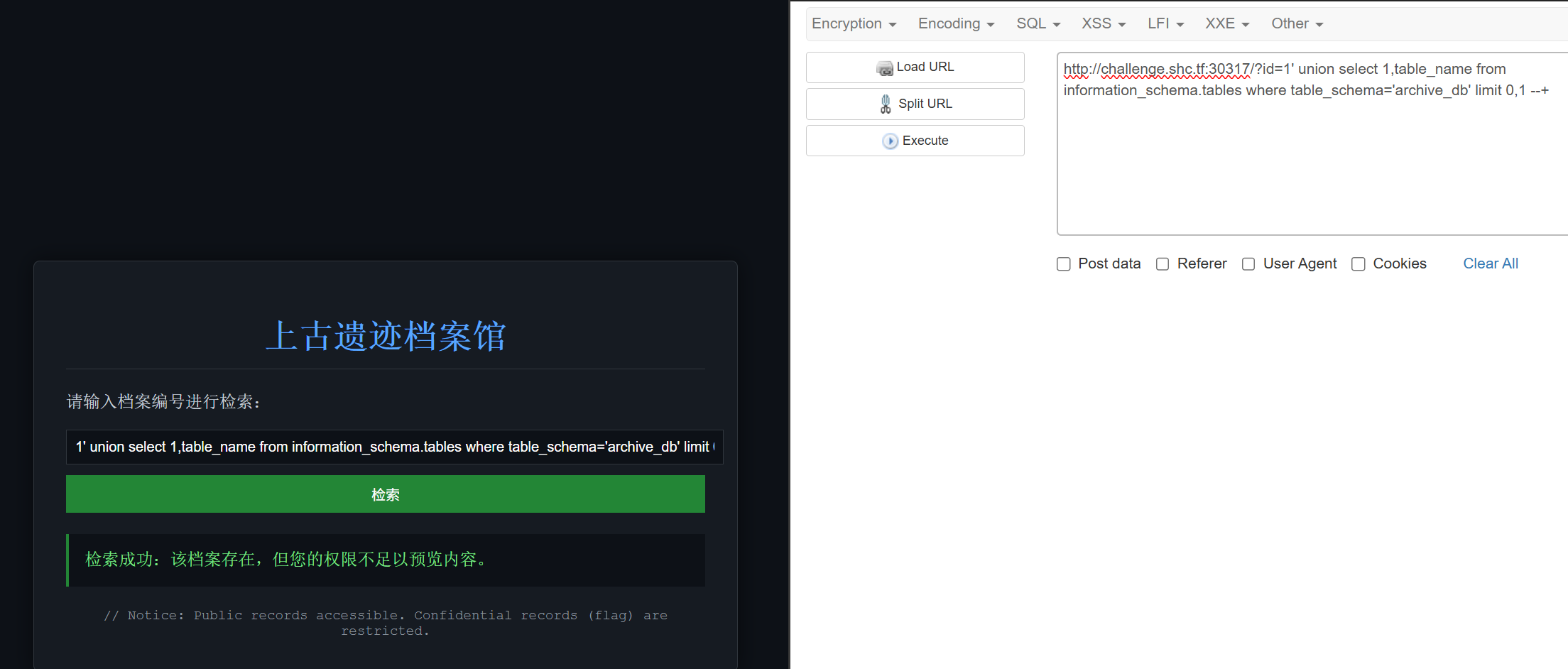
Task: Expand the SQL dropdown menu
Action: 1038,23
